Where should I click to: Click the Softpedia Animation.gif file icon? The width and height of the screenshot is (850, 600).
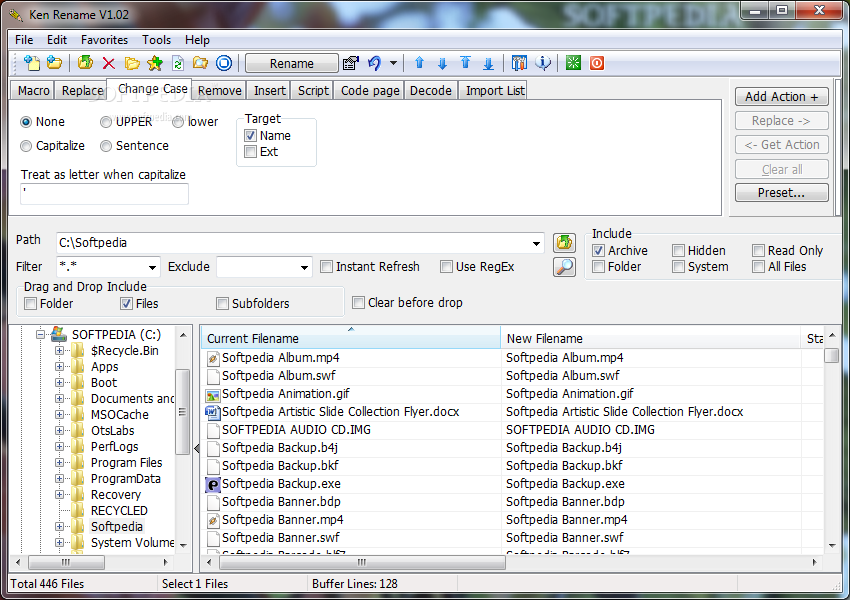tap(212, 395)
